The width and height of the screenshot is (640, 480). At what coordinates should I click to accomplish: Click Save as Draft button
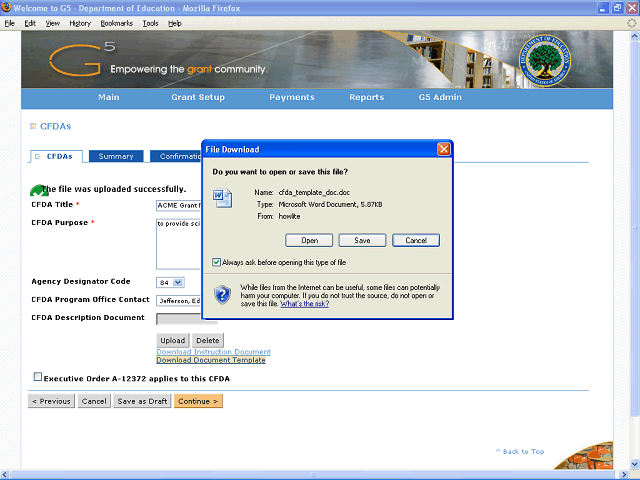pyautogui.click(x=142, y=401)
